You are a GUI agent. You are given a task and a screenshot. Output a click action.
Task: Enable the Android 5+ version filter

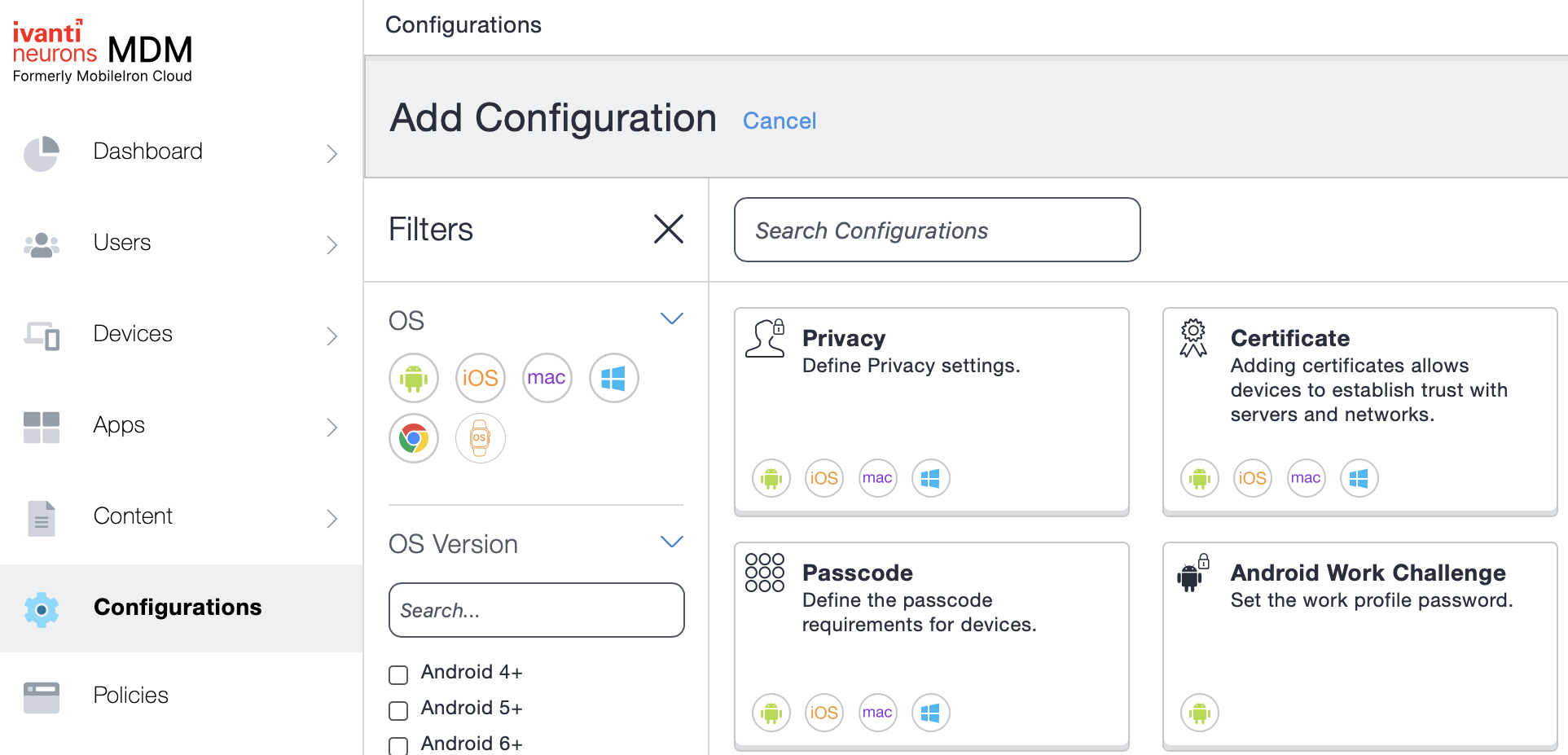[x=398, y=710]
